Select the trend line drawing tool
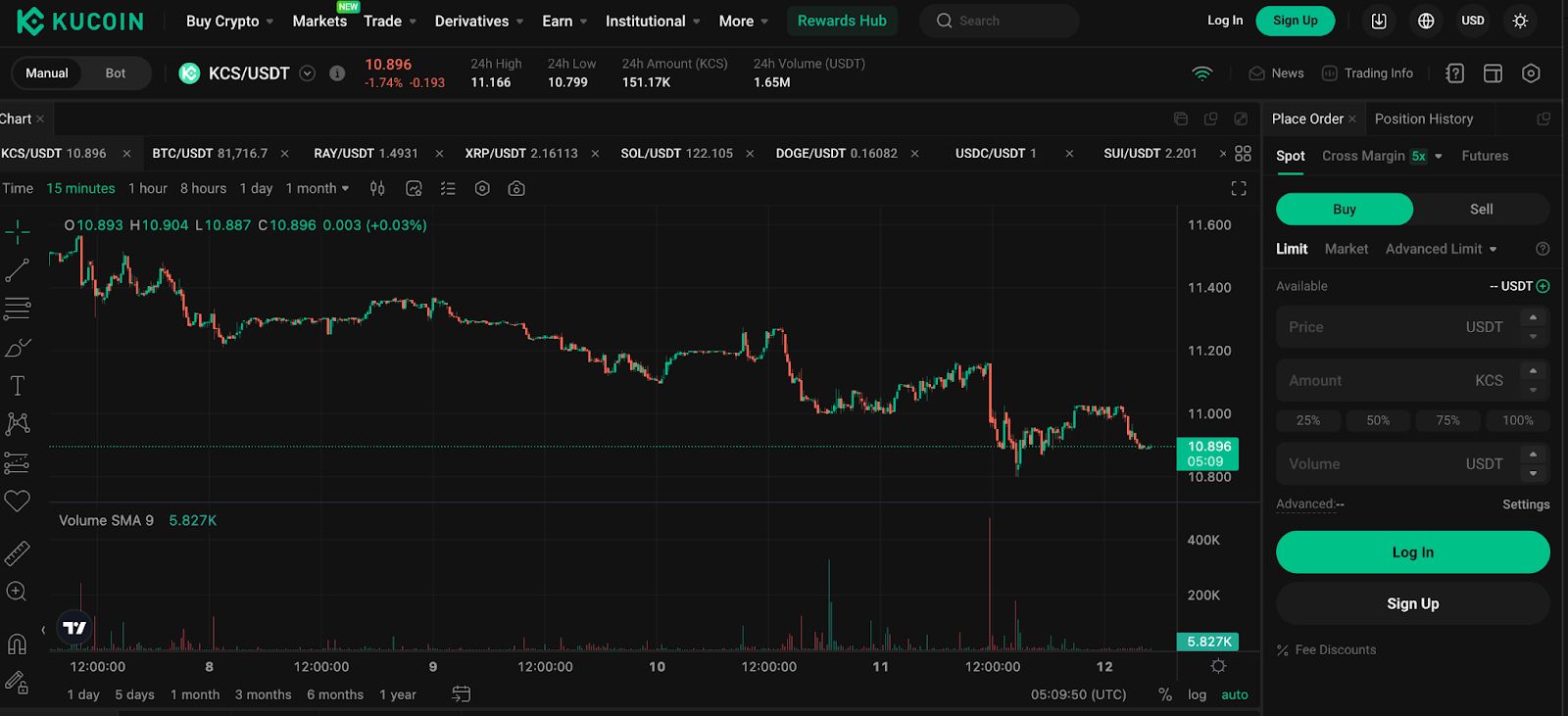The image size is (1568, 716). (17, 270)
